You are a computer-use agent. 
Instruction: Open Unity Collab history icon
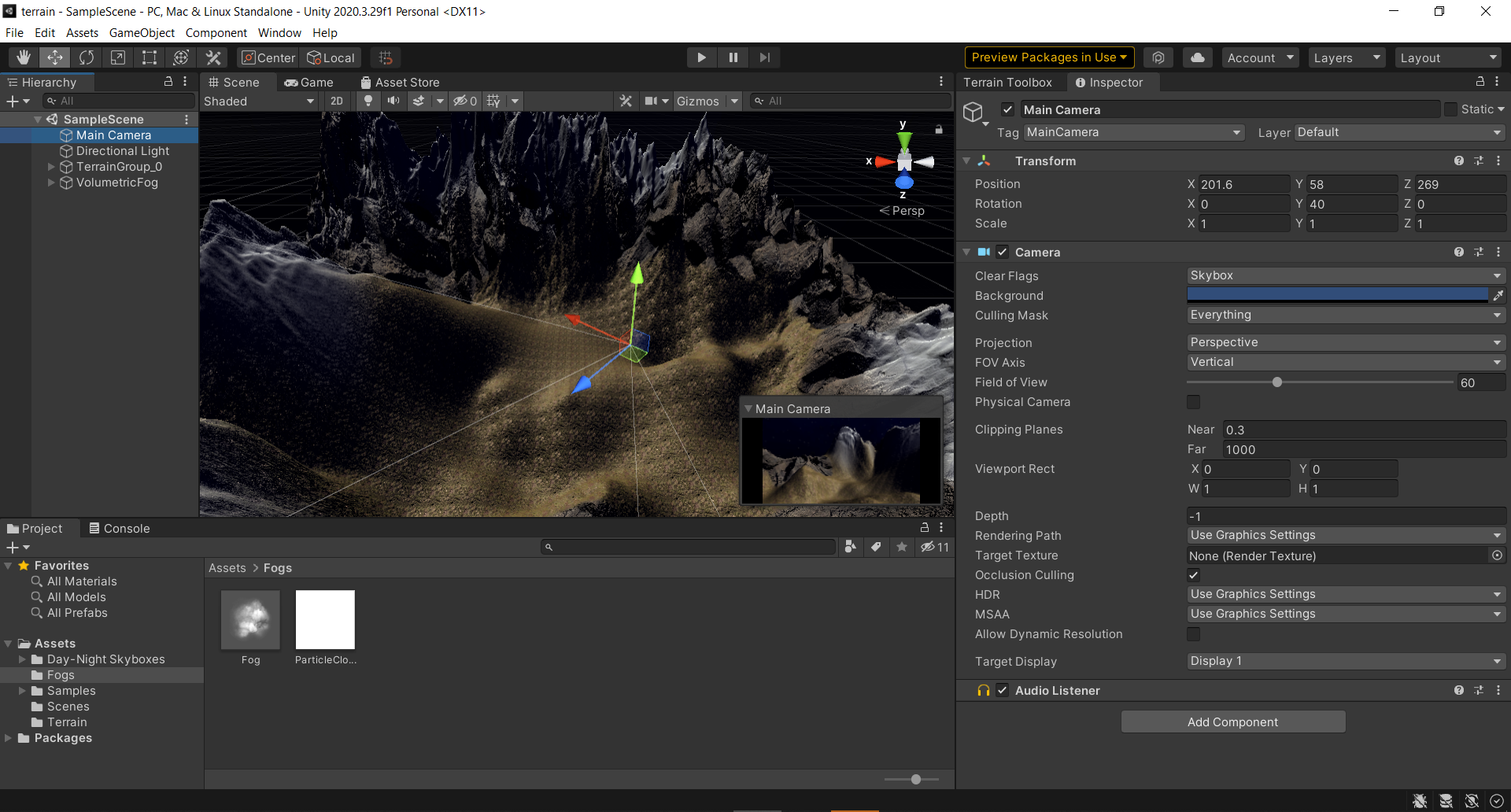coord(1158,57)
